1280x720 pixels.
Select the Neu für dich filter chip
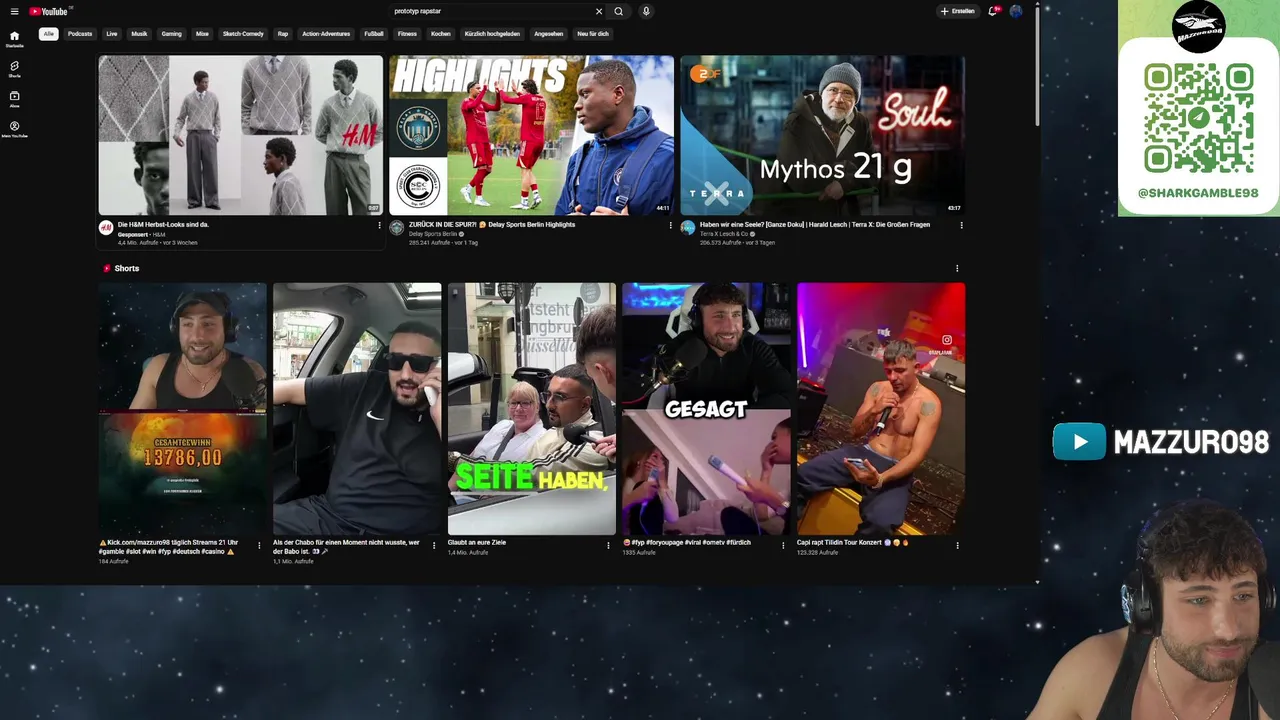pyautogui.click(x=593, y=33)
